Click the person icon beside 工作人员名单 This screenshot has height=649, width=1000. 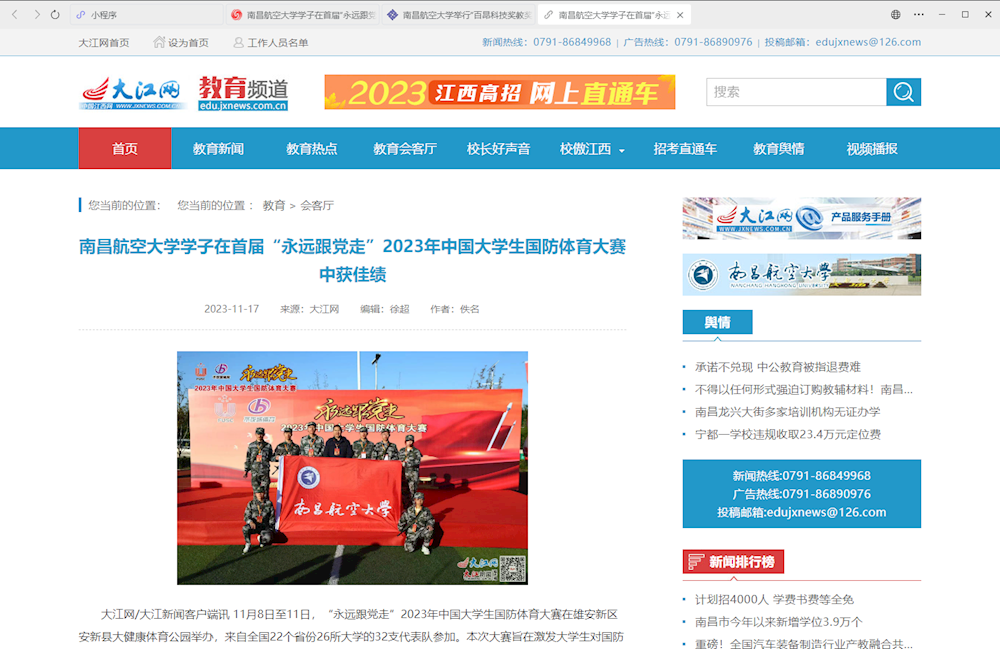[x=239, y=42]
